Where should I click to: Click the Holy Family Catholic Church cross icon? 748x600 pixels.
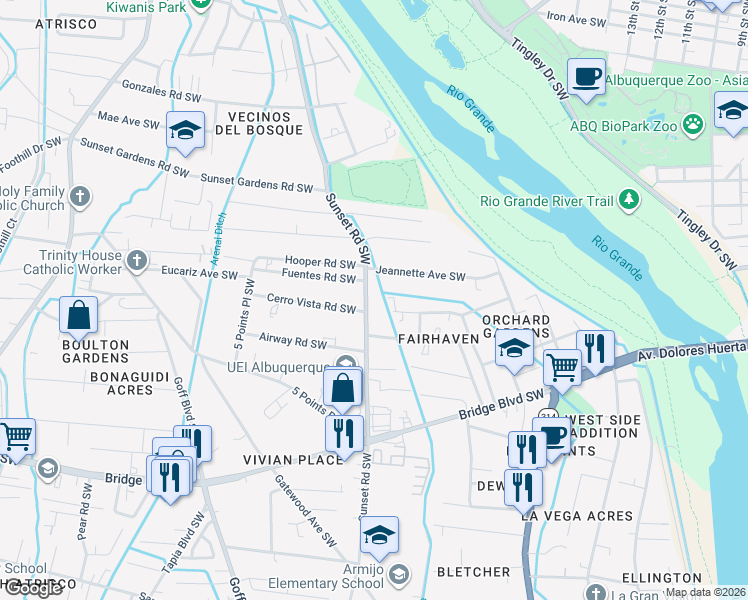pyautogui.click(x=80, y=197)
